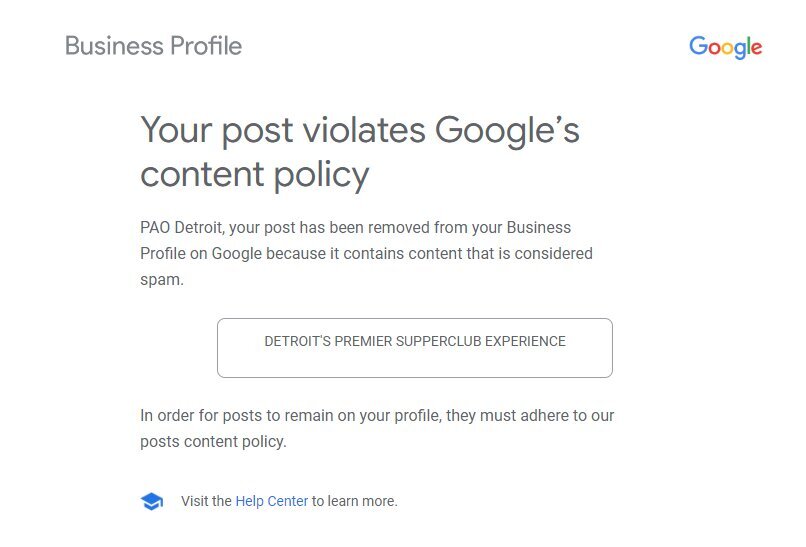Click the "In order for posts to remain" line
The width and height of the screenshot is (806, 547).
[x=377, y=415]
